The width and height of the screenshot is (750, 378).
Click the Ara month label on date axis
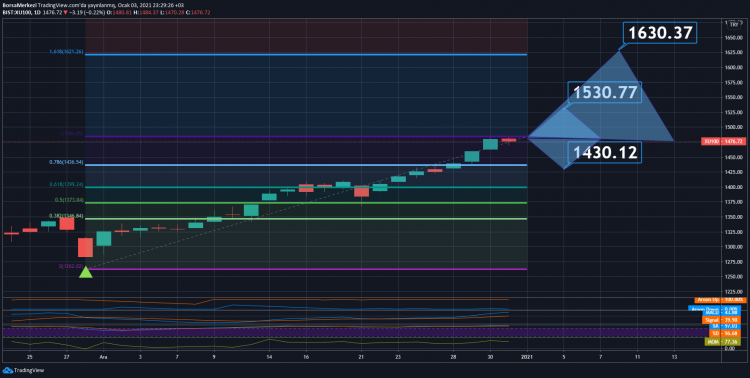coord(103,357)
